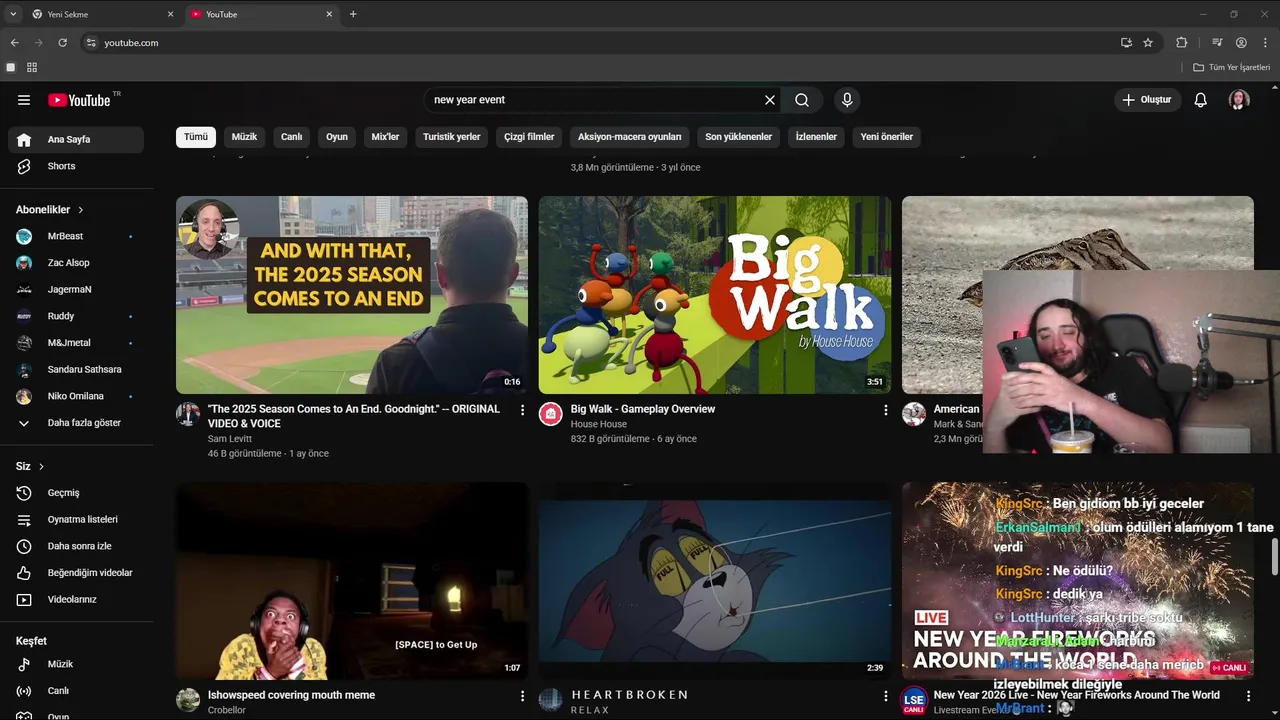Click the Crobellor channel name
This screenshot has height=720, width=1280.
[227, 710]
